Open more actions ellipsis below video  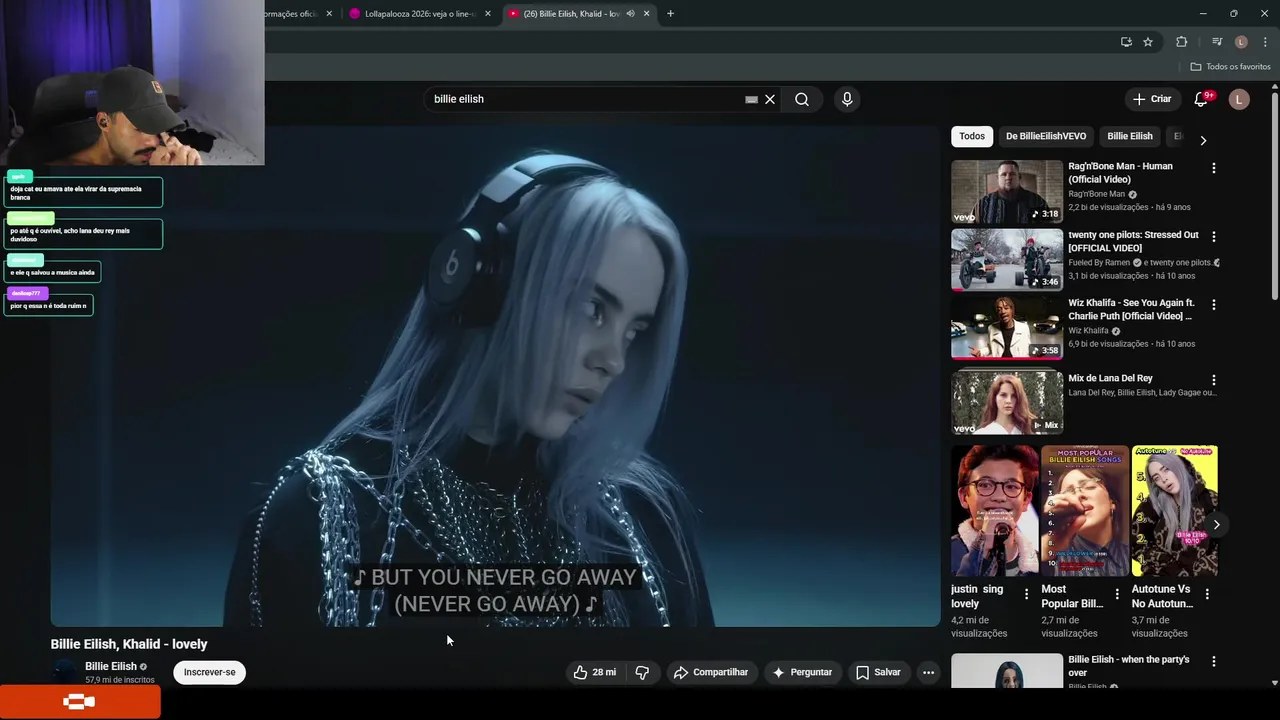(928, 672)
